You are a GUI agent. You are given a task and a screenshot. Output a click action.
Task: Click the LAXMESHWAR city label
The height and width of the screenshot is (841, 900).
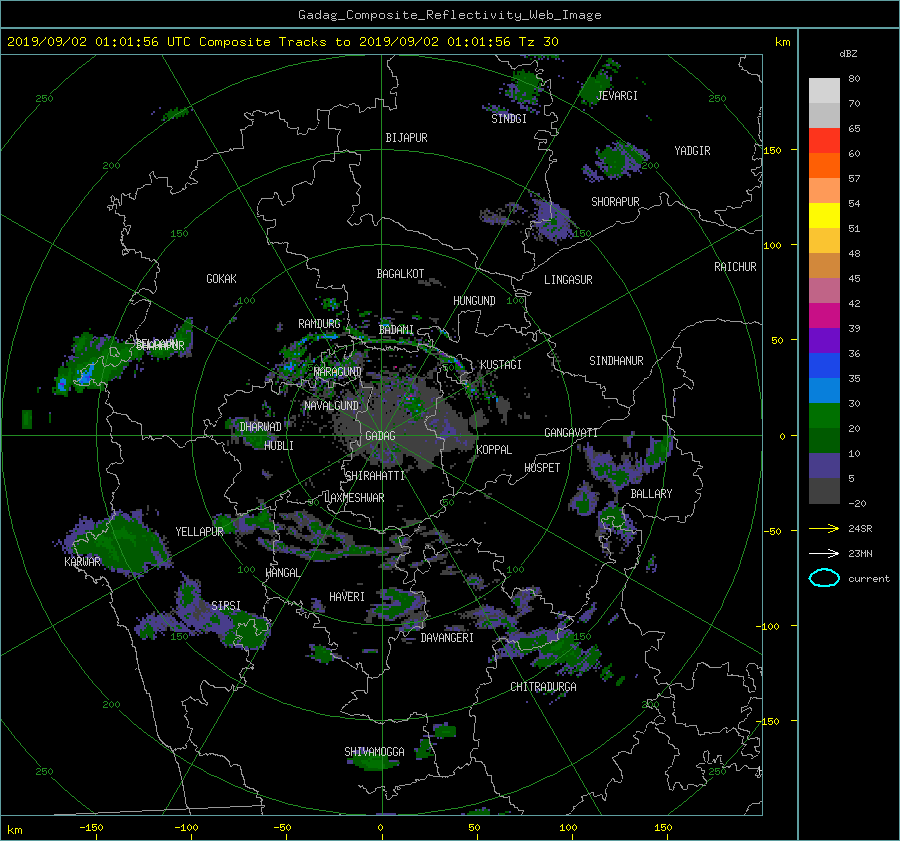pos(354,498)
